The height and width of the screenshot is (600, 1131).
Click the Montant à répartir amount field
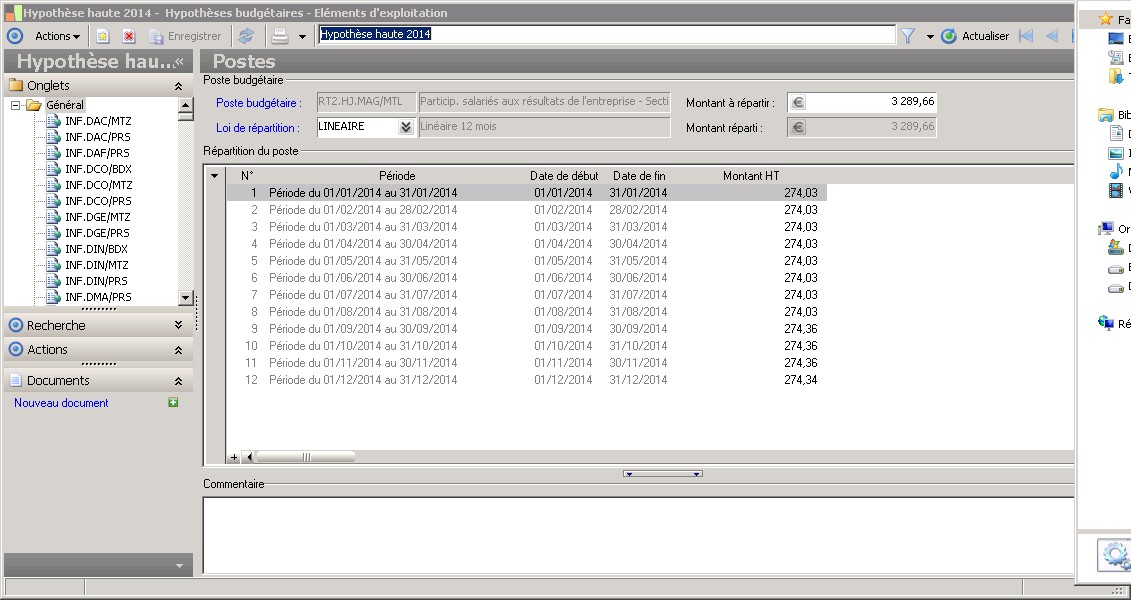point(872,102)
